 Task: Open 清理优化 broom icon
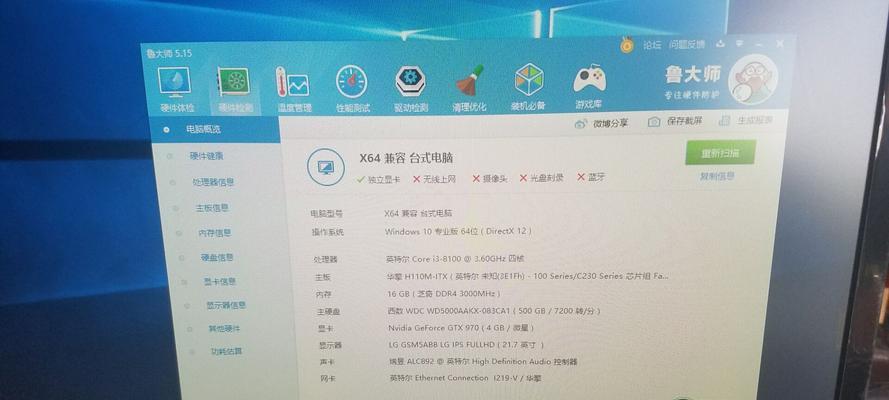coord(469,80)
